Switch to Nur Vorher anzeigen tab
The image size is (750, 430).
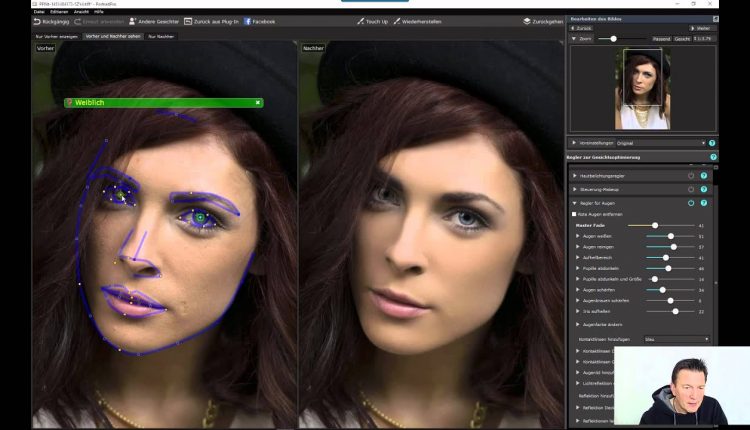[x=56, y=36]
